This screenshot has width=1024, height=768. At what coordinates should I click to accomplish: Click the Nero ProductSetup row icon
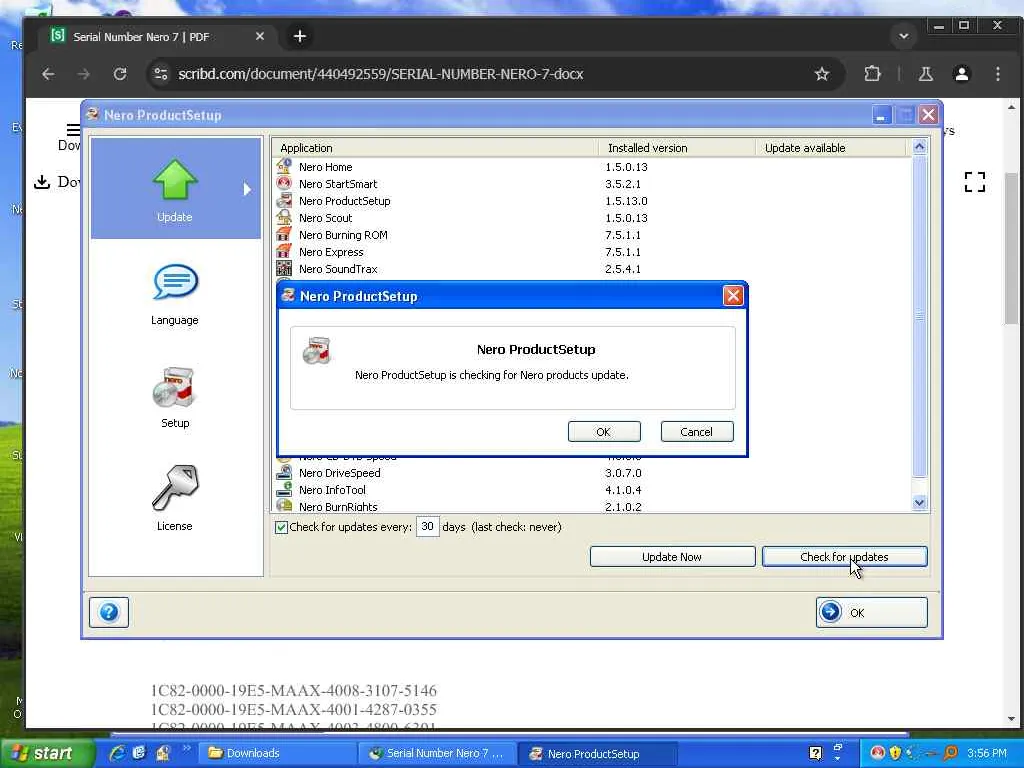pos(284,200)
